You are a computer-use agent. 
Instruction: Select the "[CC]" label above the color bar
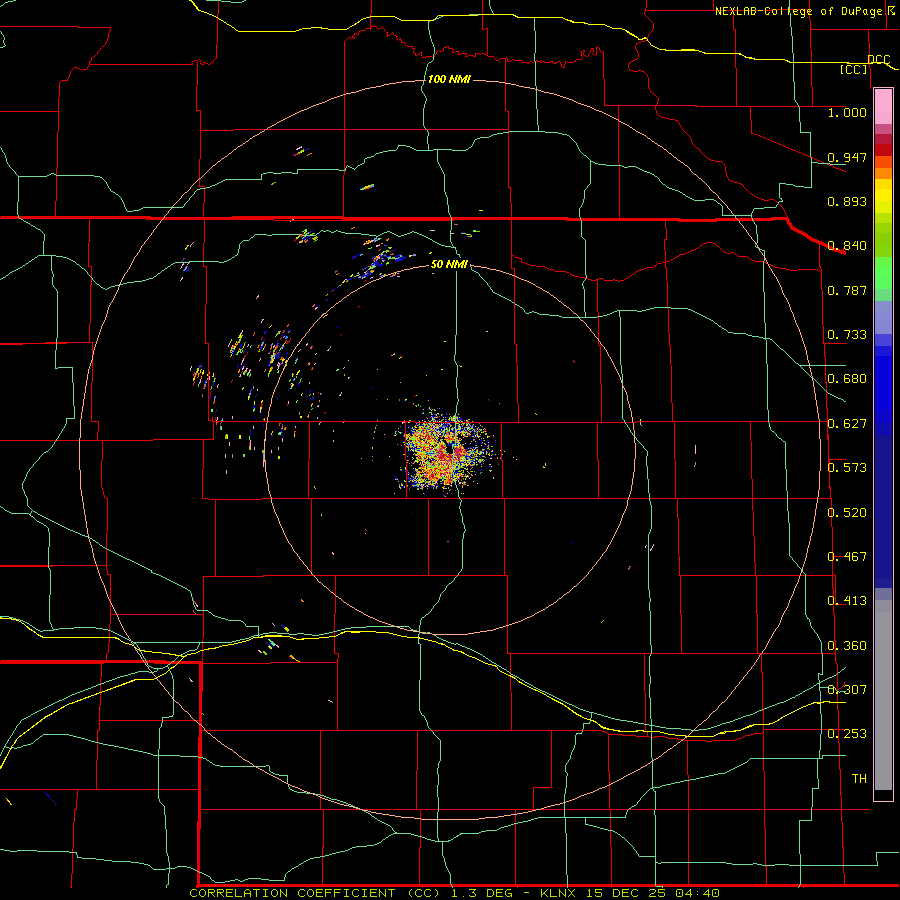(853, 69)
